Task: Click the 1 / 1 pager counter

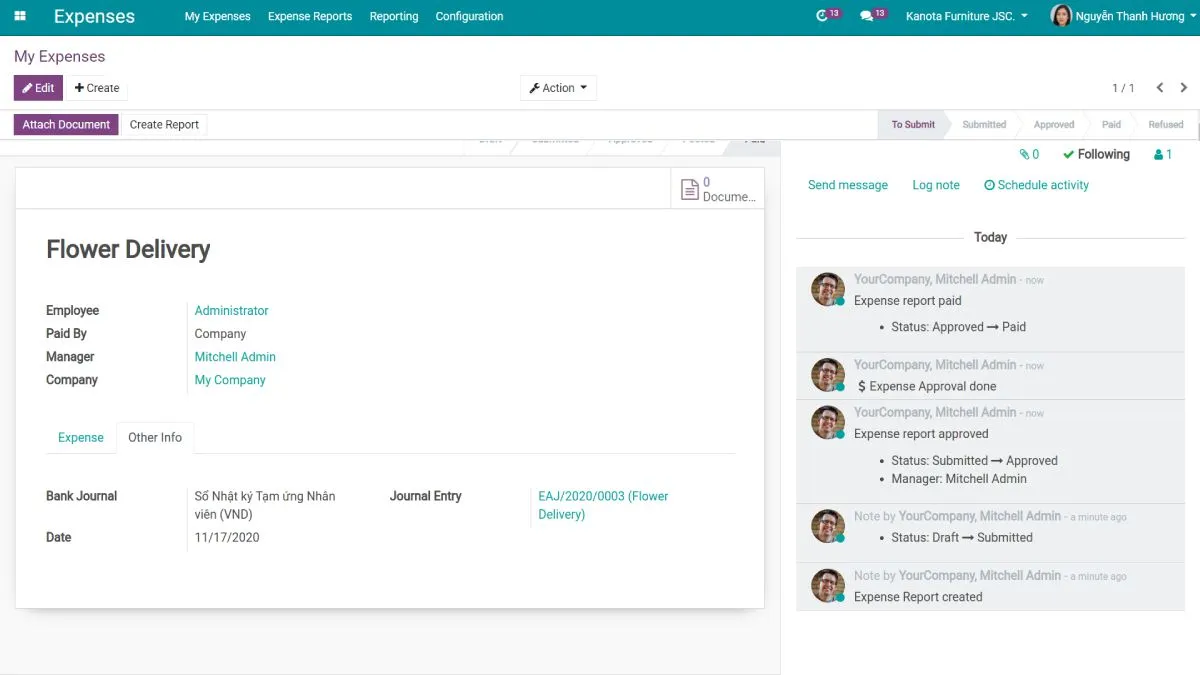Action: coord(1123,88)
